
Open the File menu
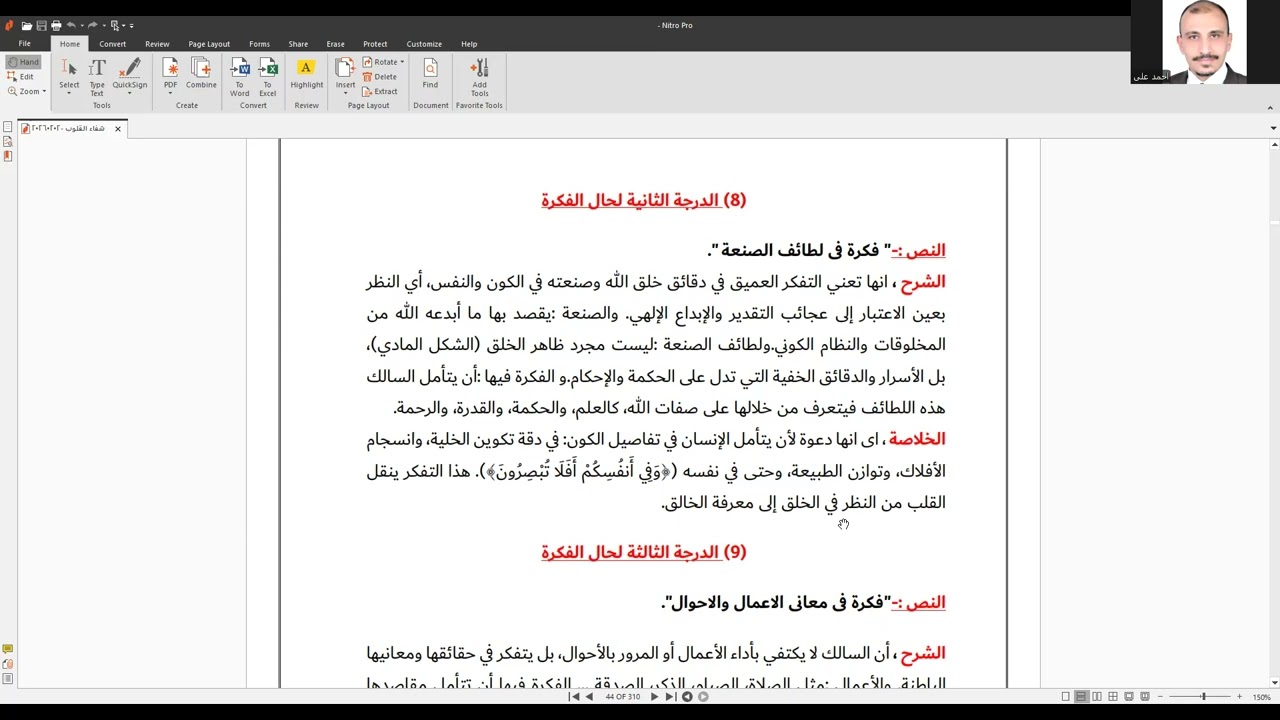24,44
